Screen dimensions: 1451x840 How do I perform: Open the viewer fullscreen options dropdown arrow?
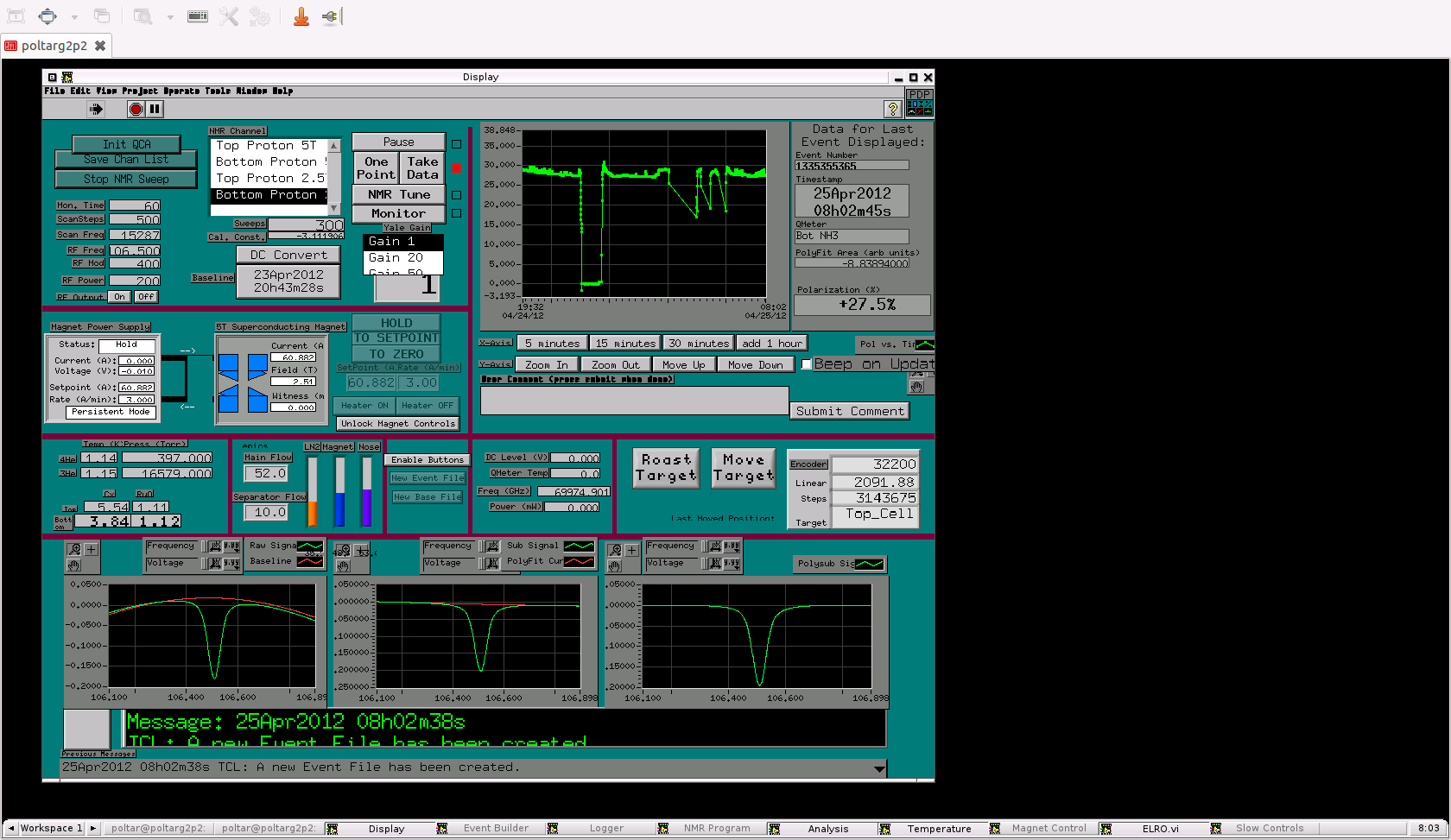74,16
